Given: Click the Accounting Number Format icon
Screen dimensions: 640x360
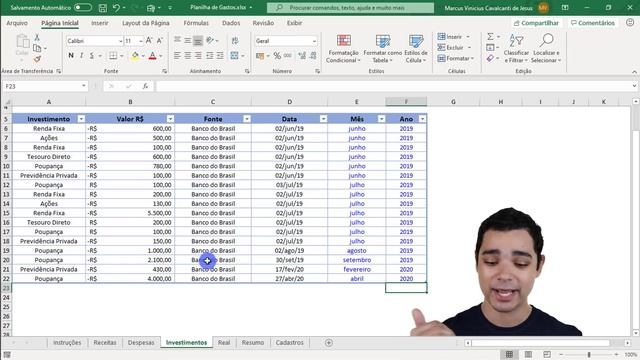Looking at the screenshot, I should (260, 56).
